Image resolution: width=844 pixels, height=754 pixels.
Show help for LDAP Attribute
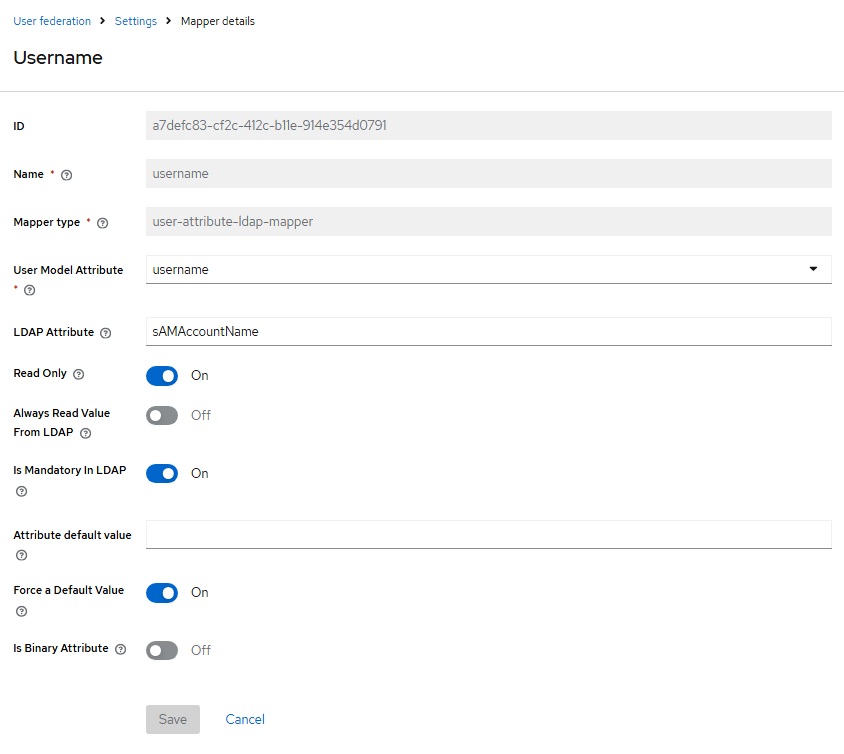pos(106,333)
